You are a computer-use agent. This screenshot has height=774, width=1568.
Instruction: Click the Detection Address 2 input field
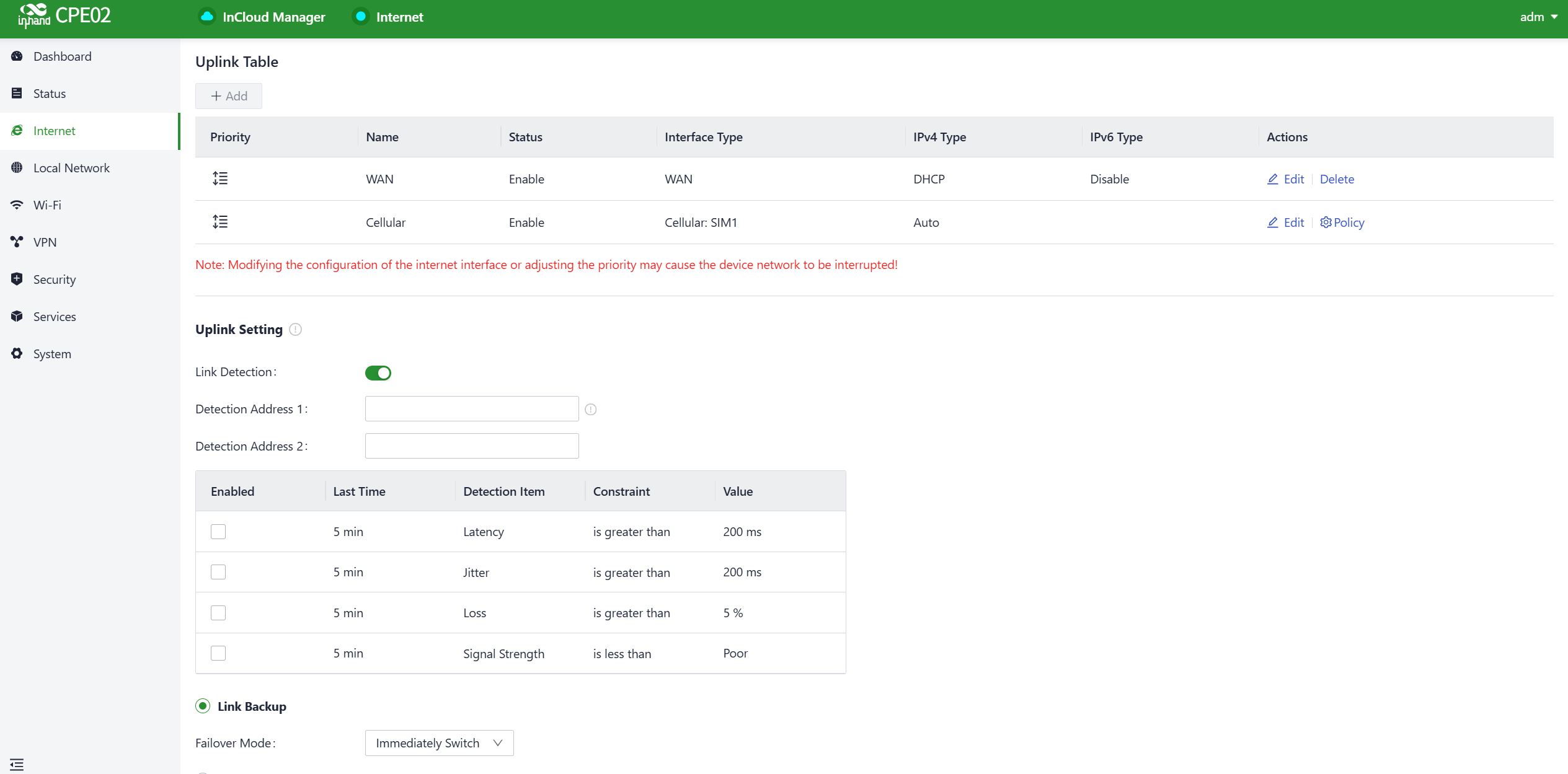click(471, 446)
